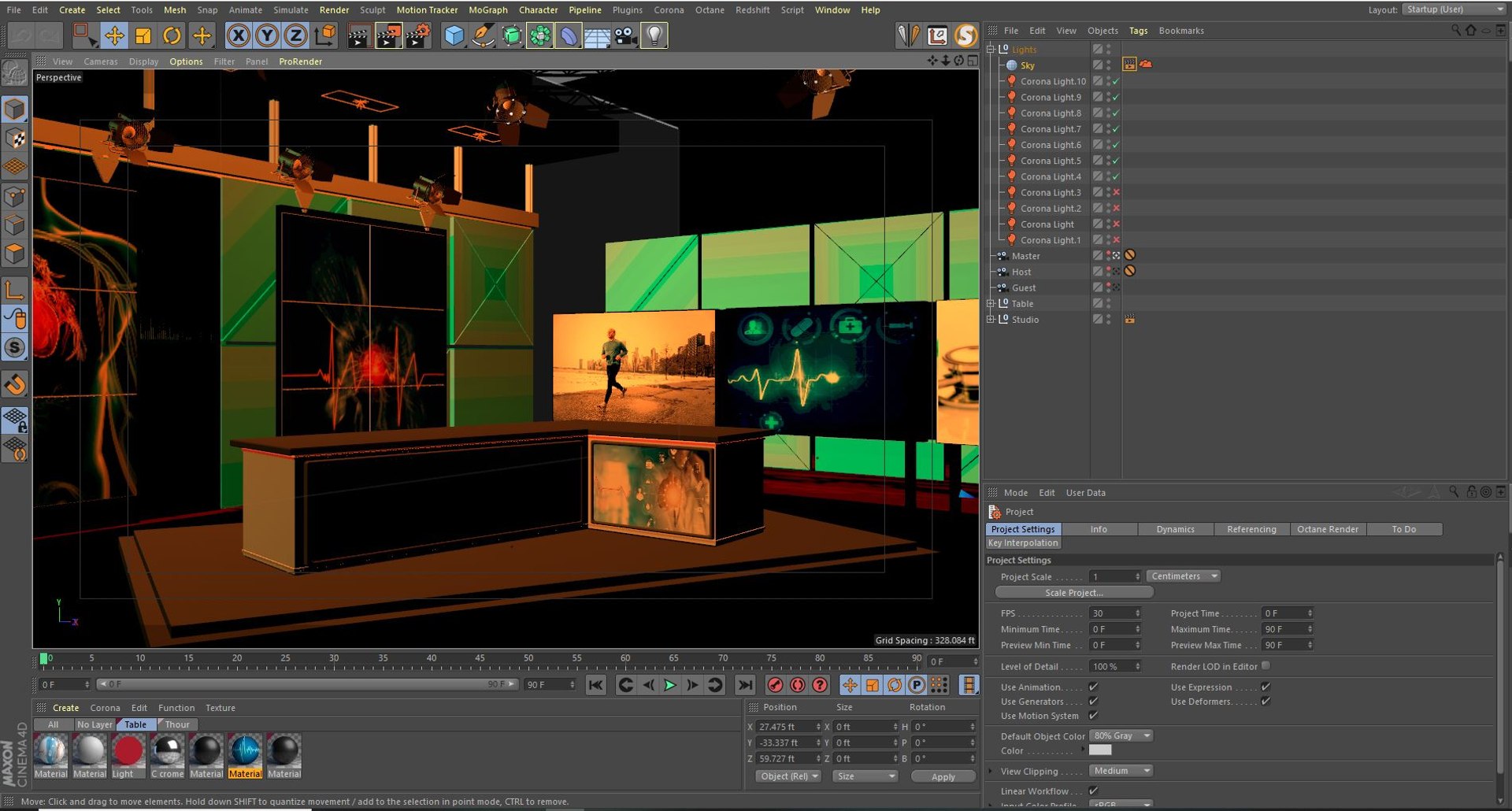Switch to Points mode

15,196
